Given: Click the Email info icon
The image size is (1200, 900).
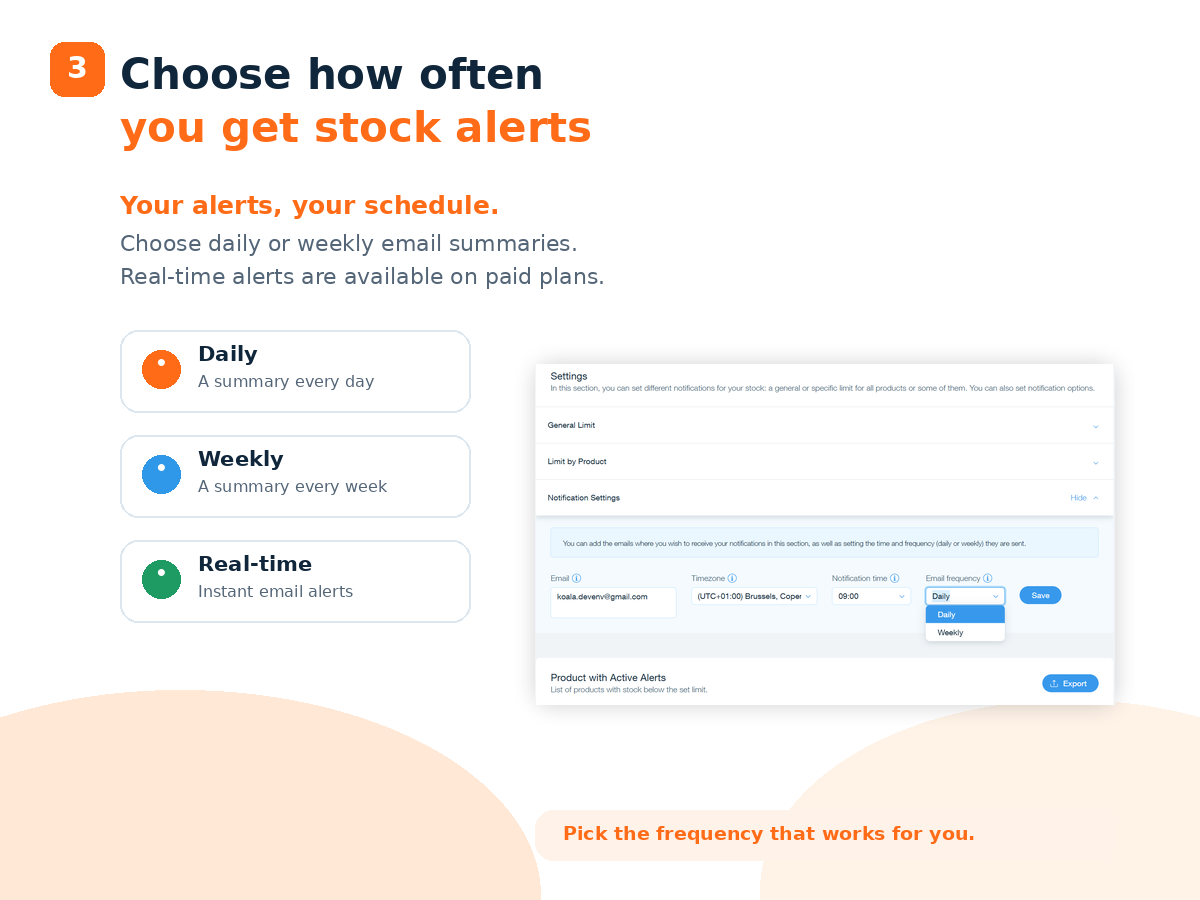Looking at the screenshot, I should (x=576, y=578).
